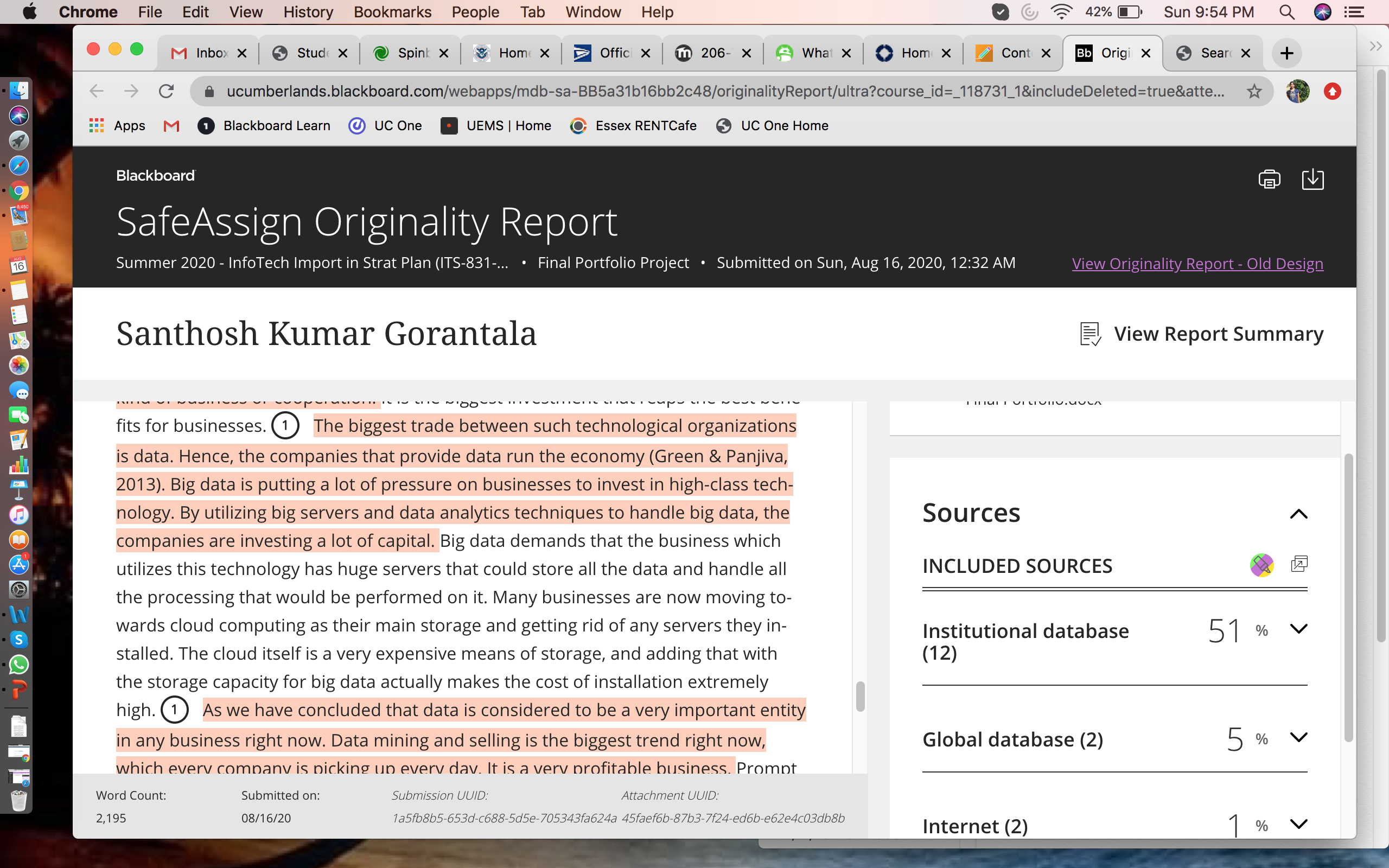Click the Blackboard logo text

point(156,176)
